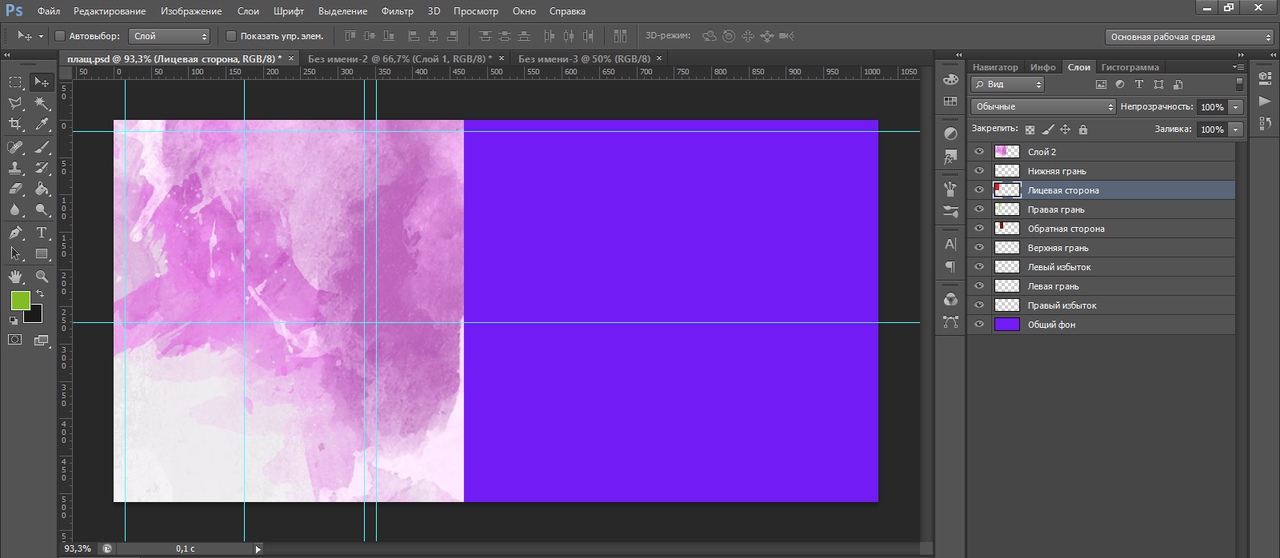
Task: Select the Path Selection tool
Action: [x=16, y=254]
